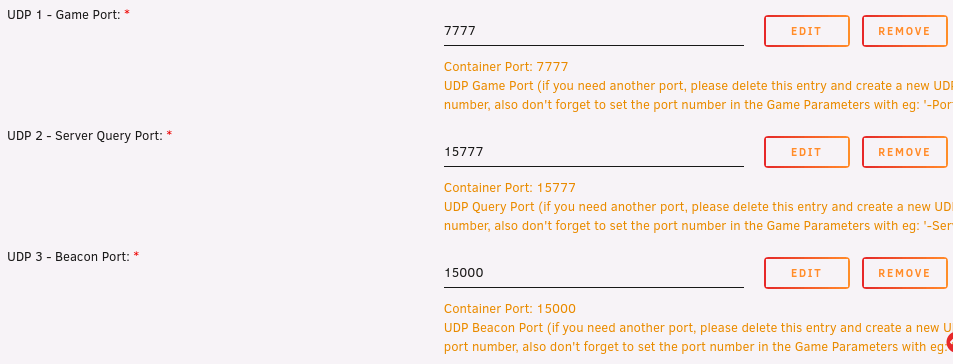Click the 'UDP 3 - Beacon Port' label

point(69,257)
